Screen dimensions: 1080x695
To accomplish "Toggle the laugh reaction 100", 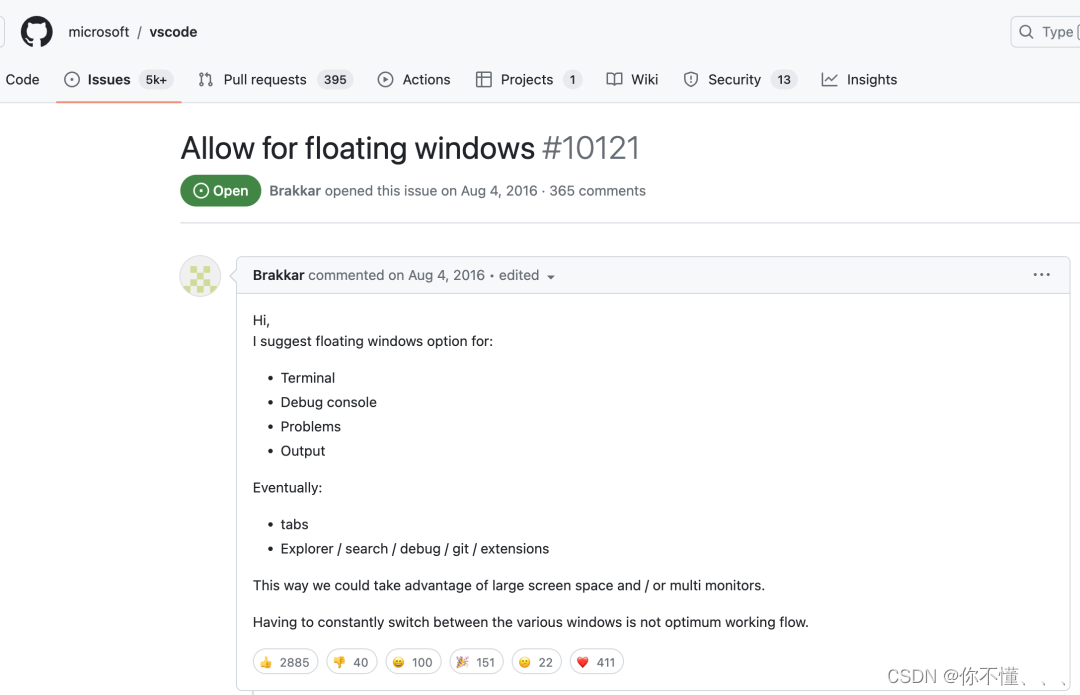I will coord(413,662).
